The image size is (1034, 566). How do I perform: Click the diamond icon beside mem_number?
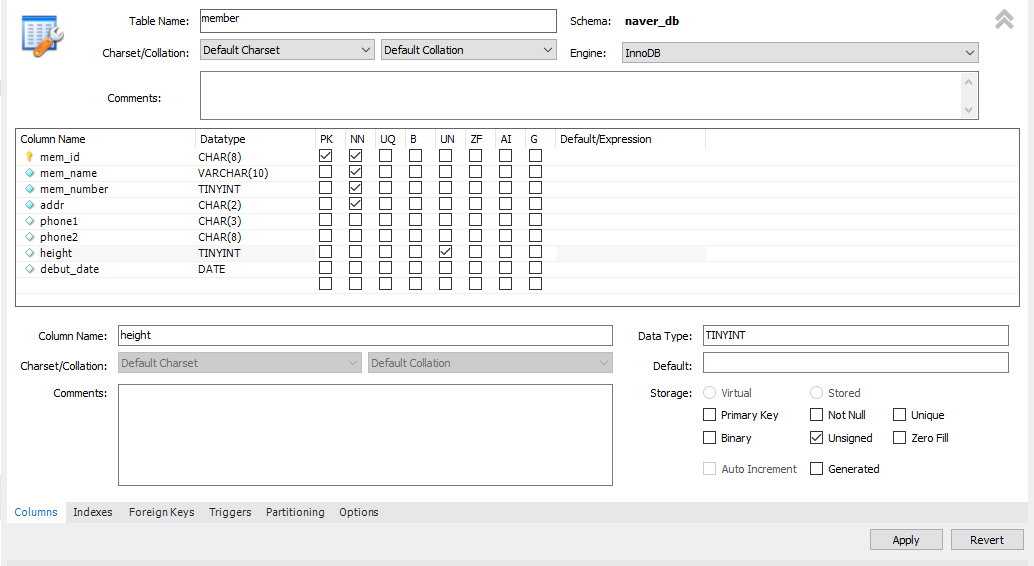[29, 189]
